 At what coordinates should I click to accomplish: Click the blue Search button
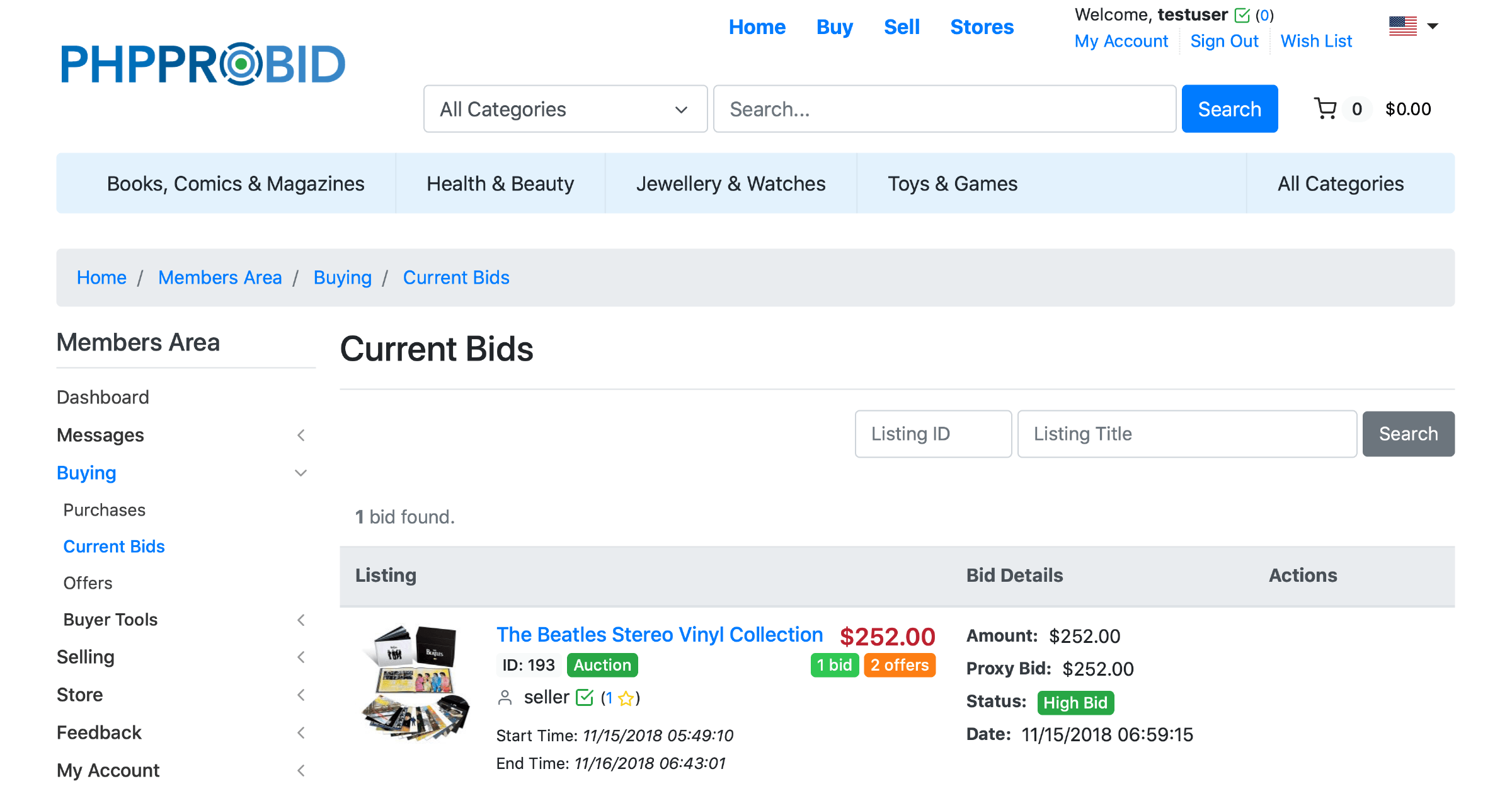point(1229,109)
